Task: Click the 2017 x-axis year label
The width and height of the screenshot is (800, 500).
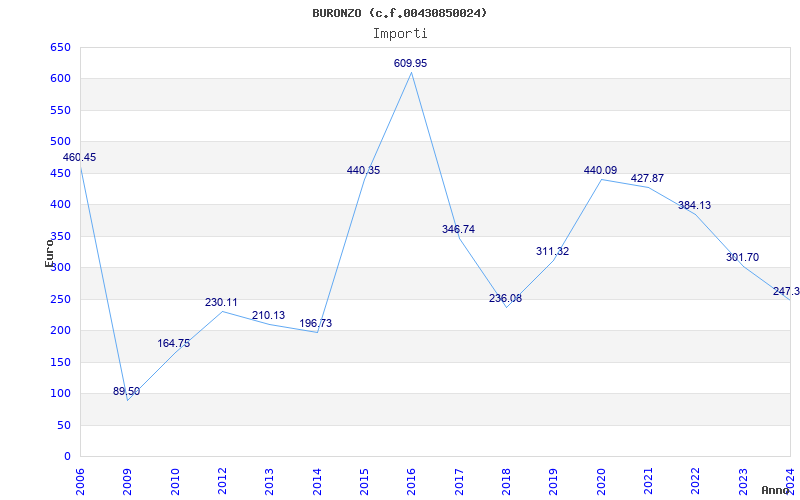Action: pos(459,482)
